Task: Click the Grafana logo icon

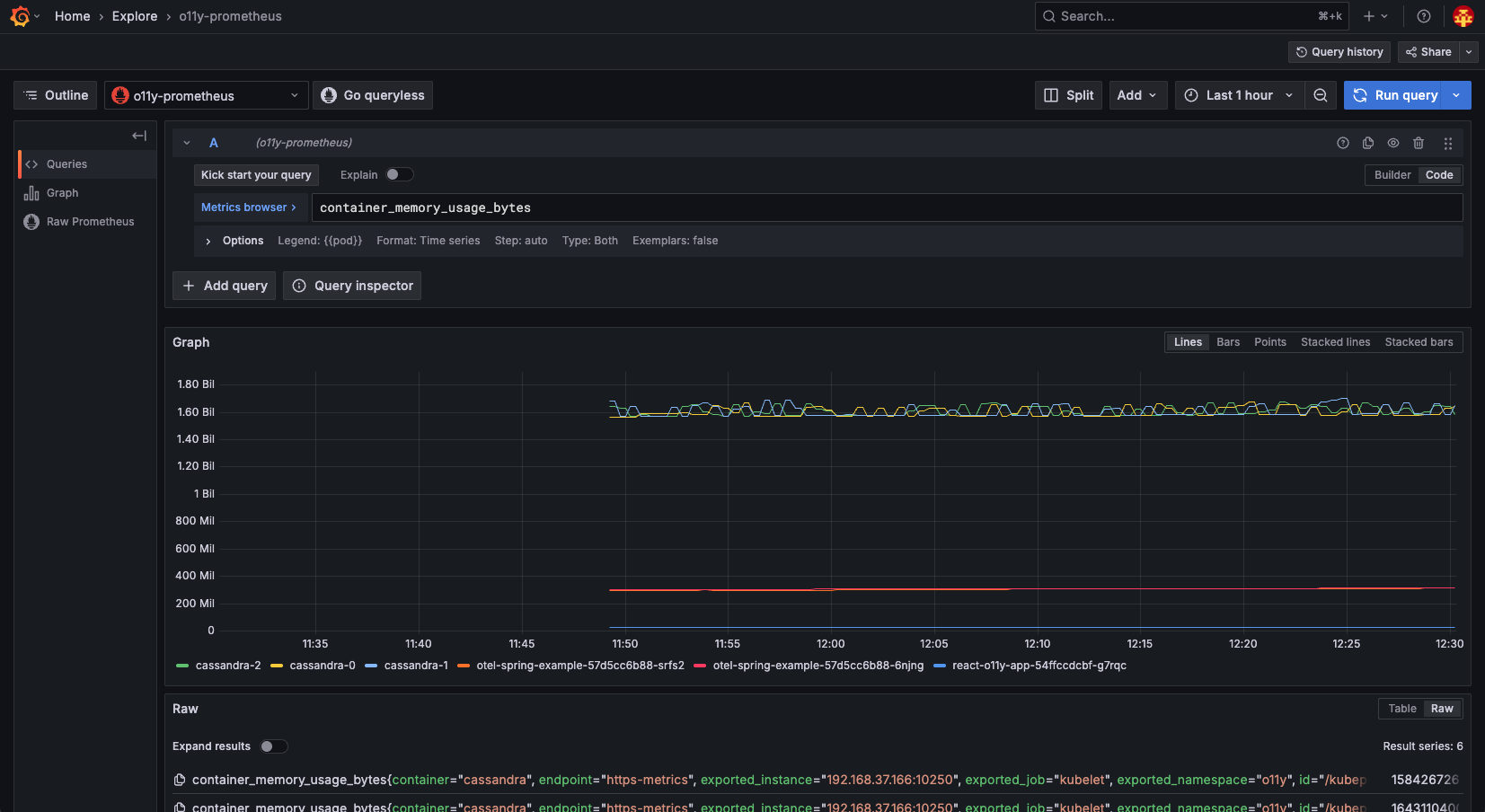Action: (20, 16)
